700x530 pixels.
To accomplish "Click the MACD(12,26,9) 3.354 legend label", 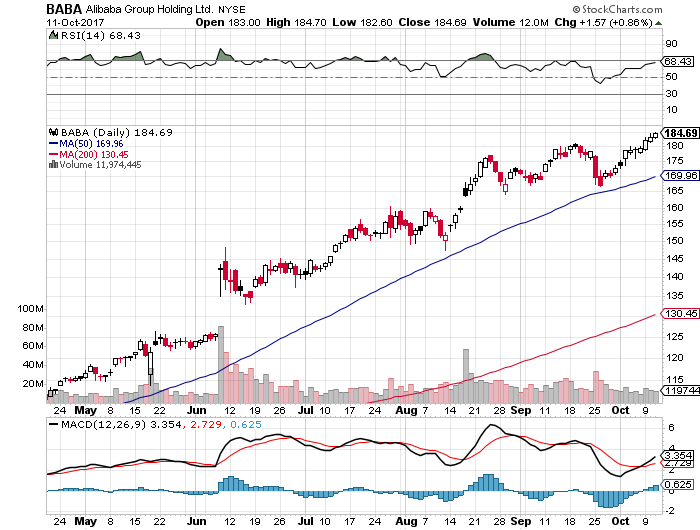I will (121, 425).
